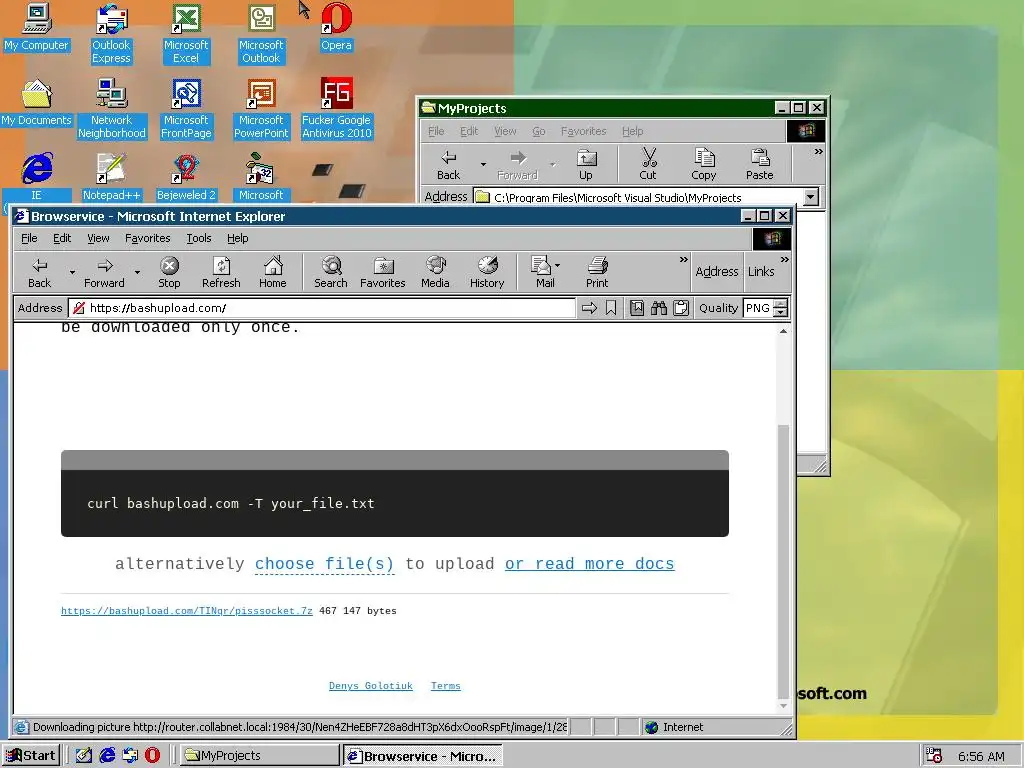1024x768 pixels.
Task: Open the bookmarks book icon on address row
Action: coord(637,308)
